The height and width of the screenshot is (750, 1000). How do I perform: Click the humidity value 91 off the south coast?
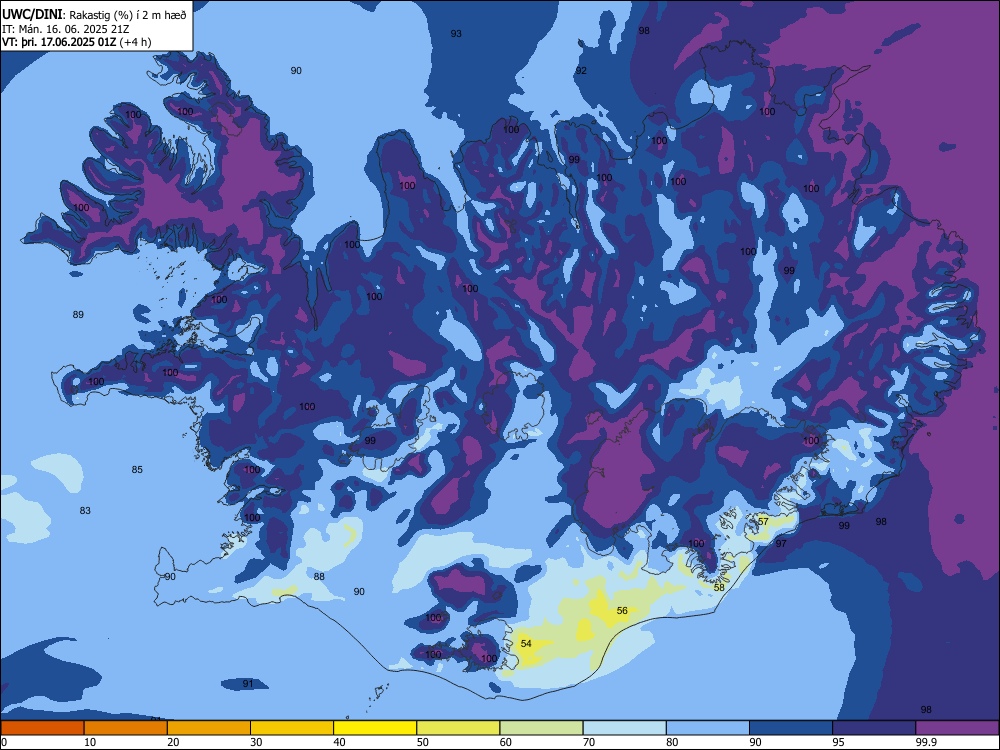(248, 684)
